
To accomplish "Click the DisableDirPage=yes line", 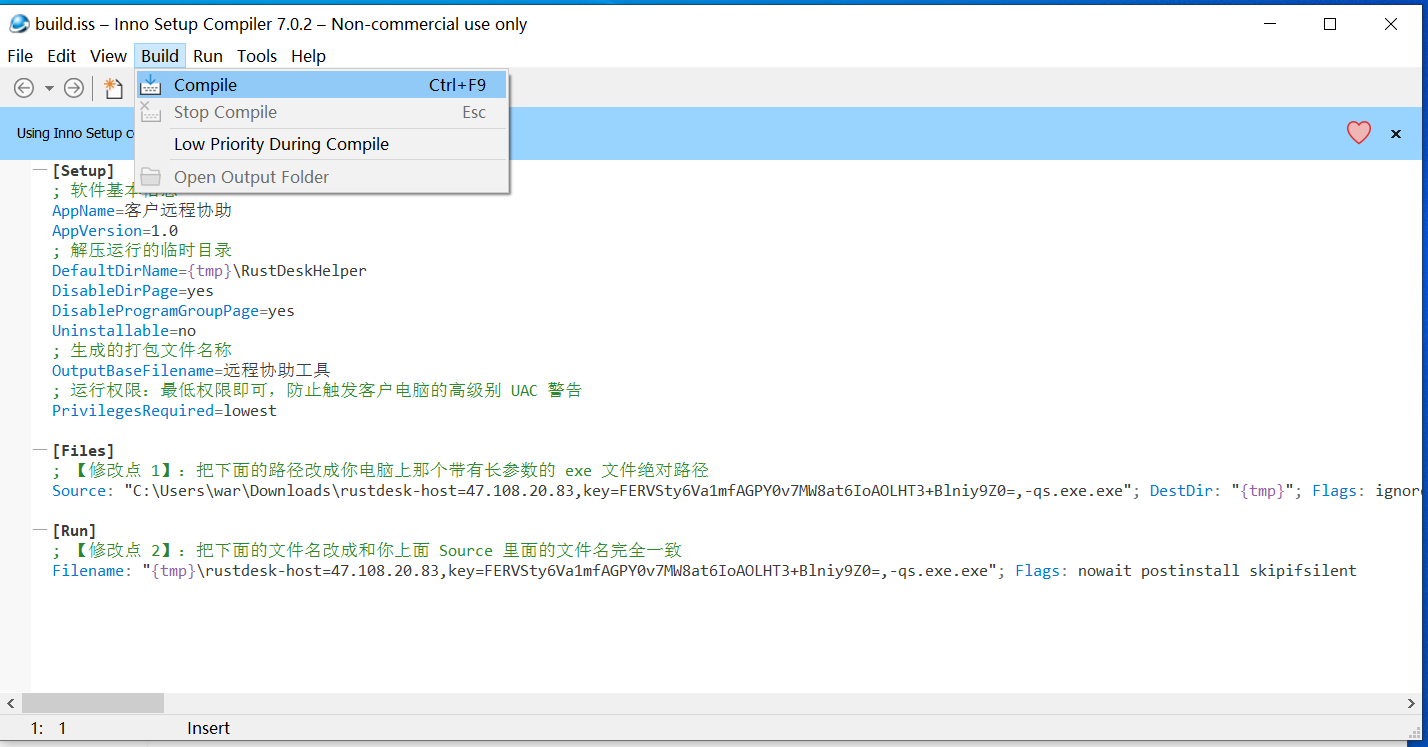I will click(x=133, y=291).
